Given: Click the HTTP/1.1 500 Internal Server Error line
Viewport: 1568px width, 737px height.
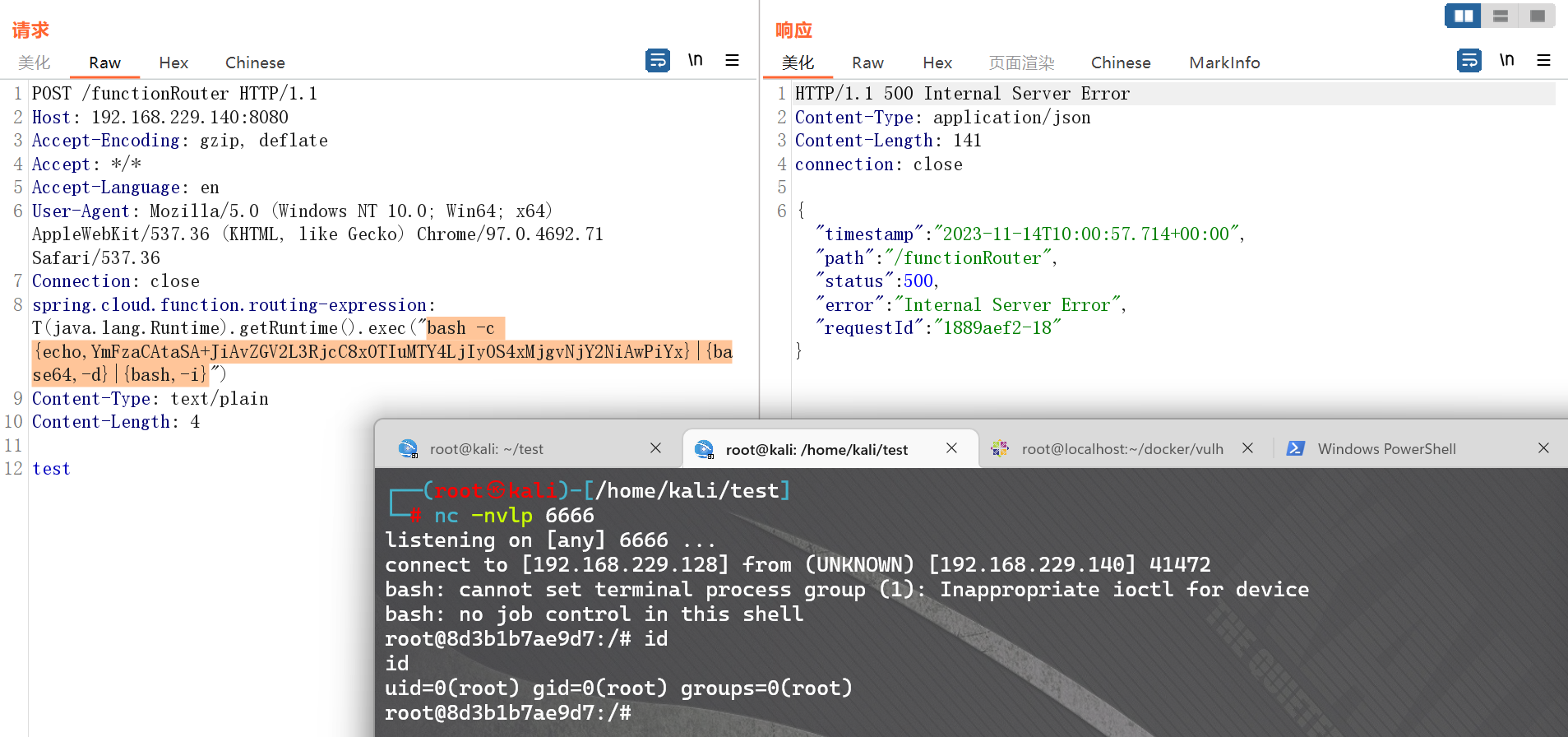Looking at the screenshot, I should [962, 94].
